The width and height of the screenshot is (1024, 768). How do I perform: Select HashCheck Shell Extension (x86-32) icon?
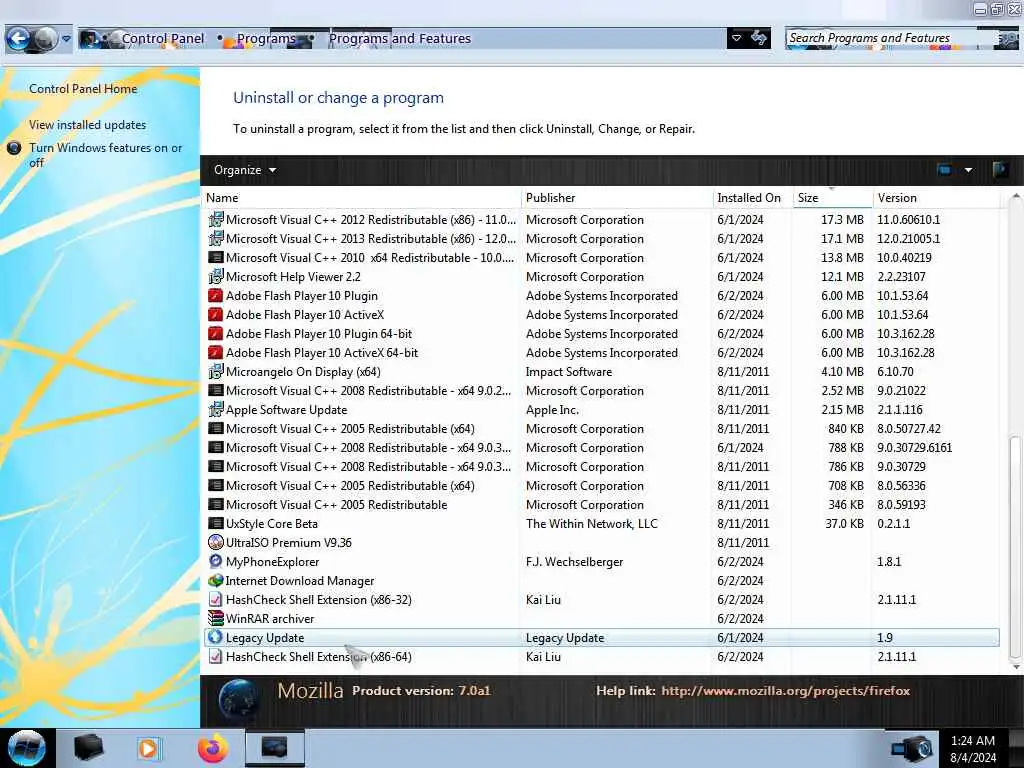click(x=216, y=599)
